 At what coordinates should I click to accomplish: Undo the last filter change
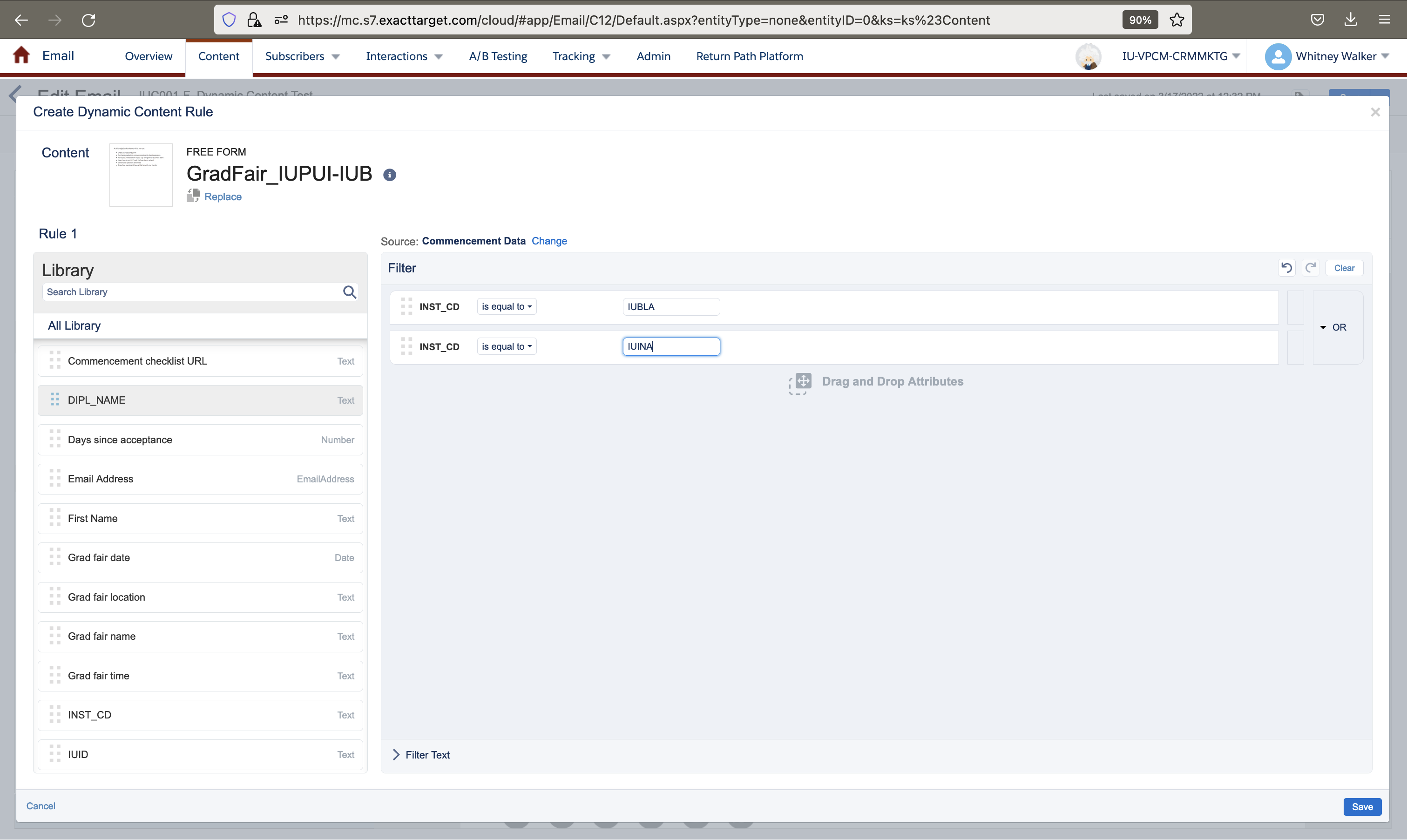click(1286, 268)
